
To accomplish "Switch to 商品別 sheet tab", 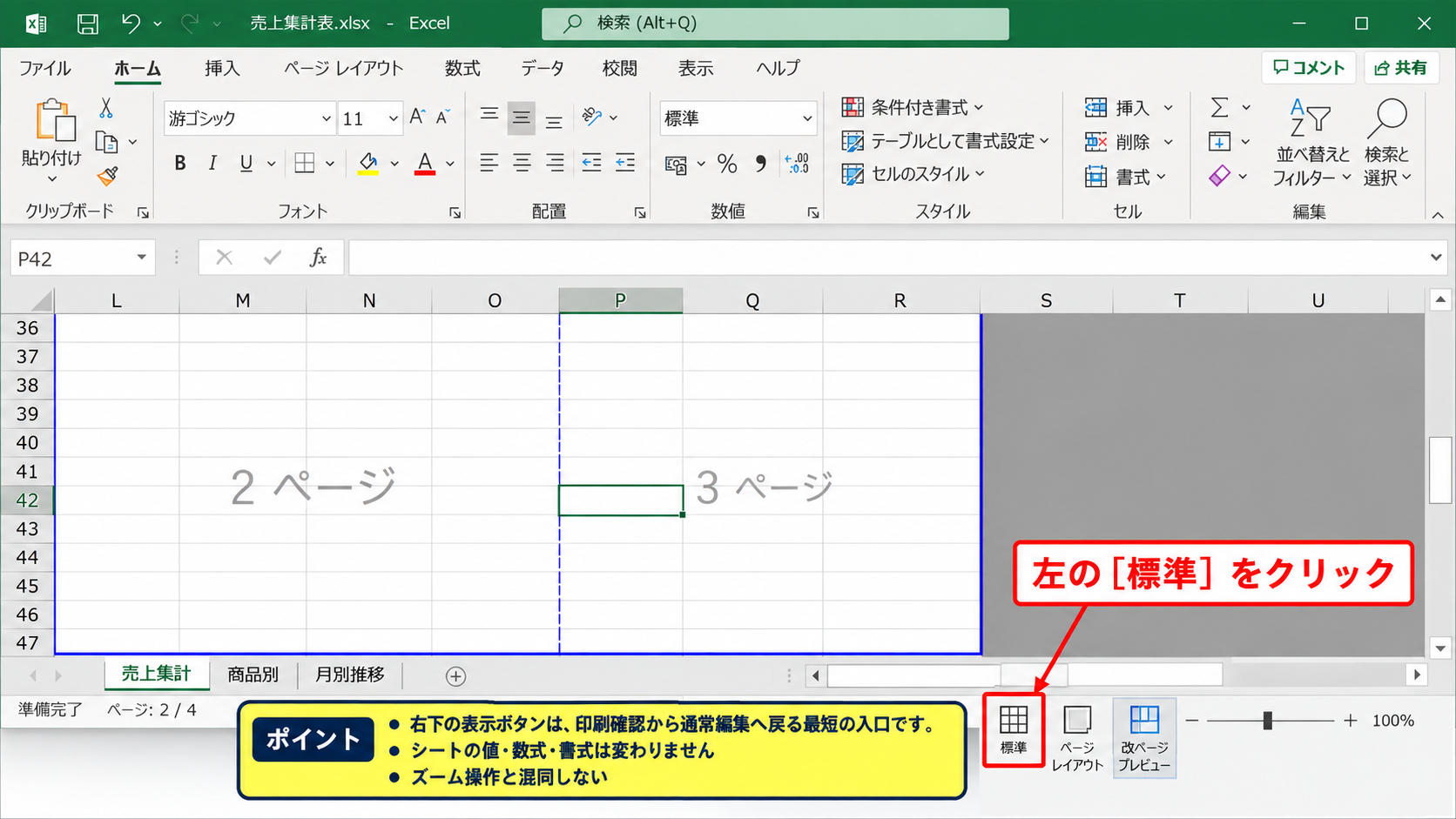I will click(x=253, y=675).
